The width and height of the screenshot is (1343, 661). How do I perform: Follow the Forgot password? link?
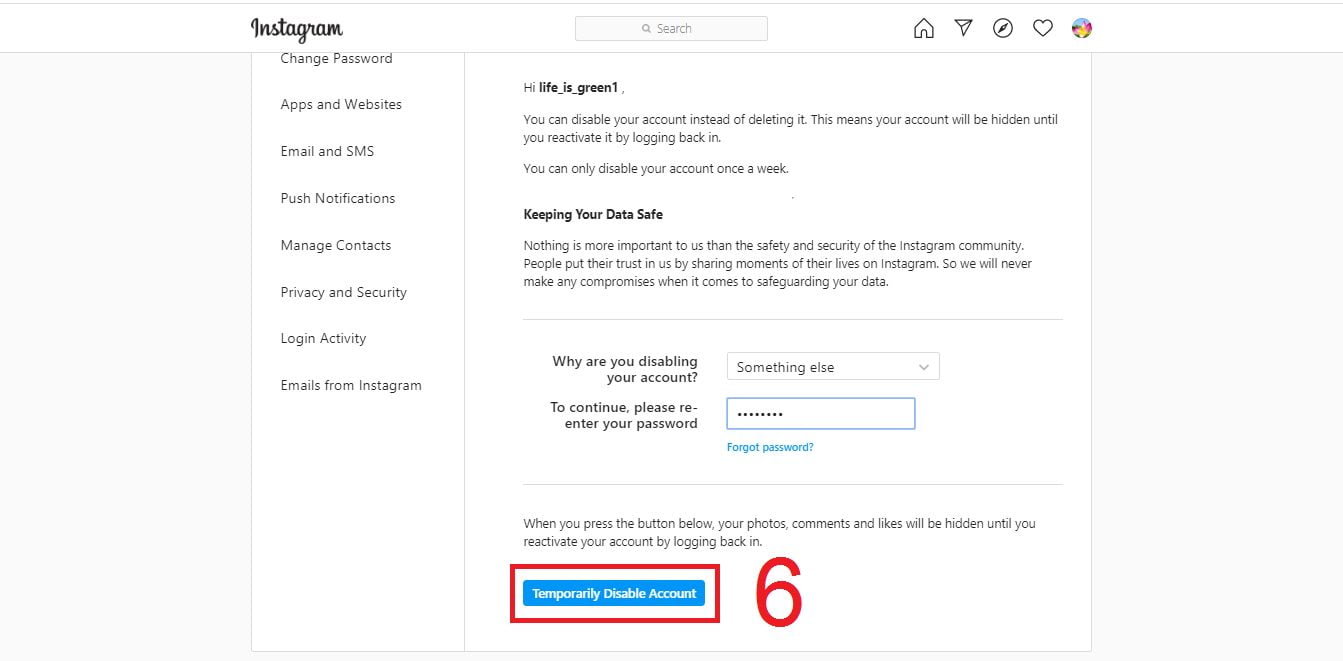[770, 447]
